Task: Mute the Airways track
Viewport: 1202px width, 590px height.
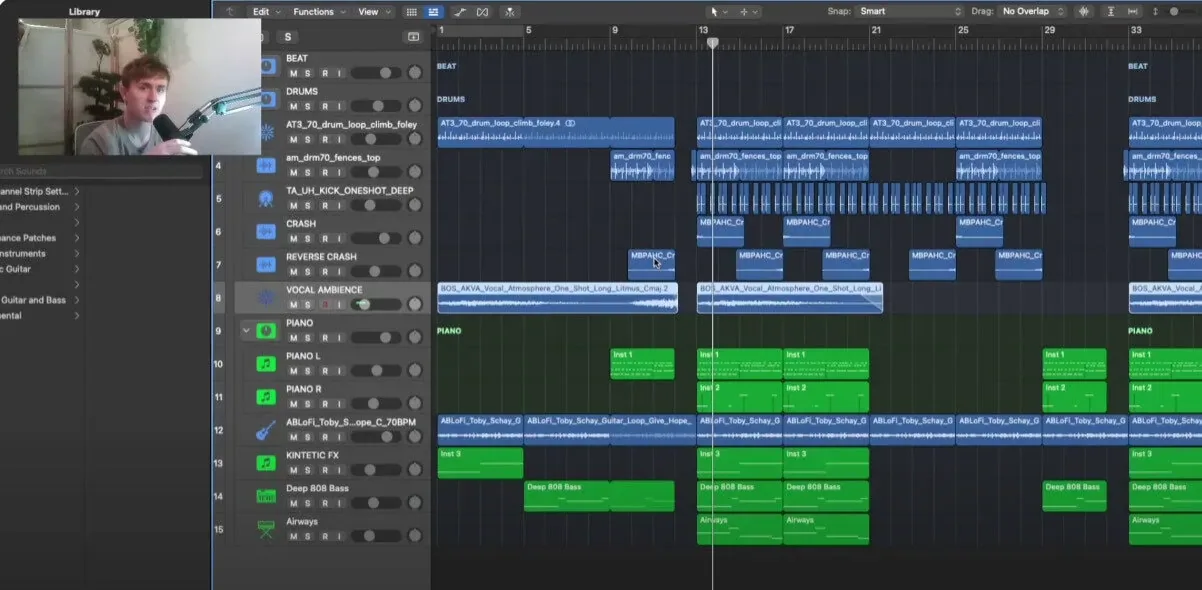Action: tap(293, 536)
